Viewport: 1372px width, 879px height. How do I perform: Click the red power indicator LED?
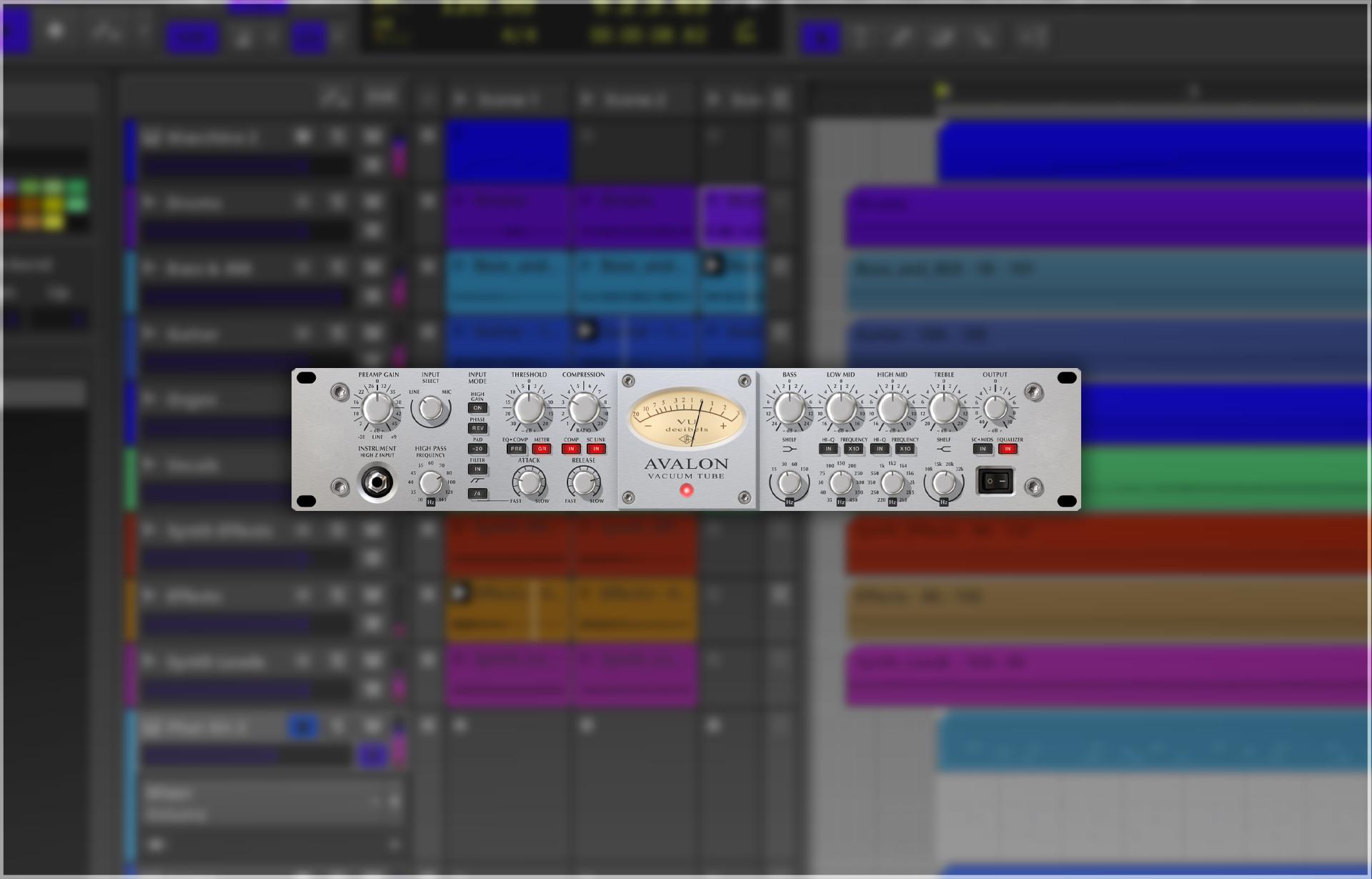(x=687, y=490)
